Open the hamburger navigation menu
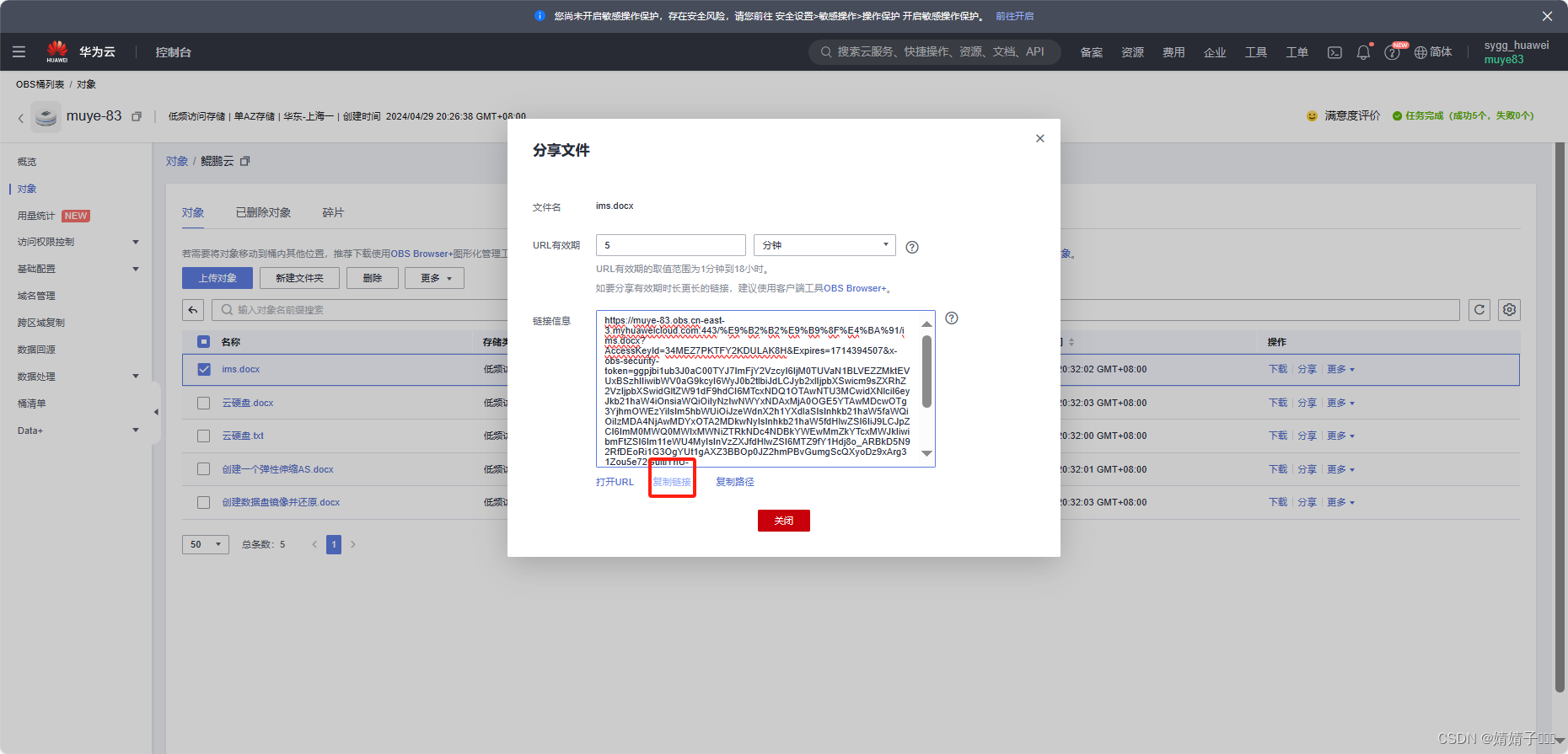 (19, 52)
